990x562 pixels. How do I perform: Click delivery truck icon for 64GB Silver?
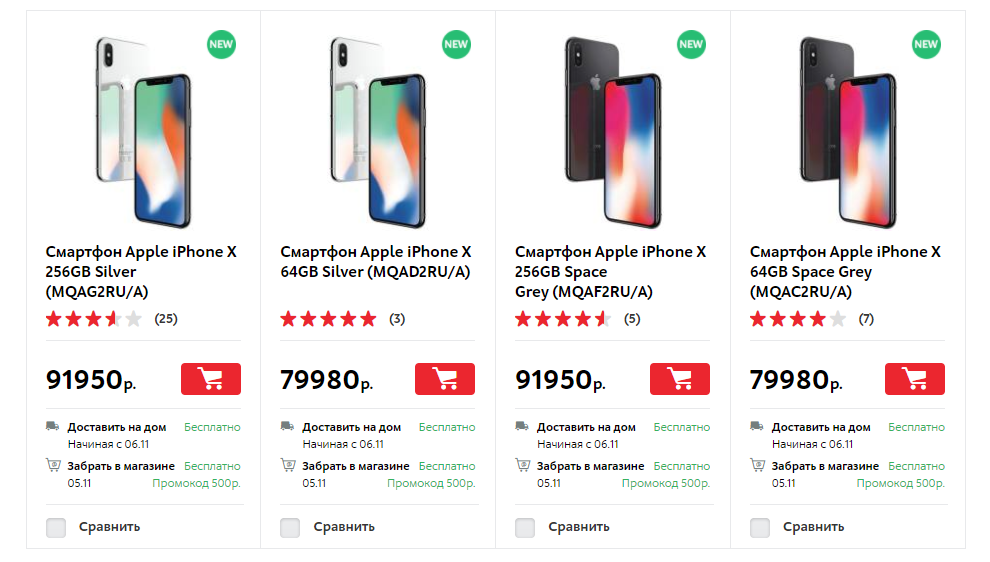tap(288, 427)
